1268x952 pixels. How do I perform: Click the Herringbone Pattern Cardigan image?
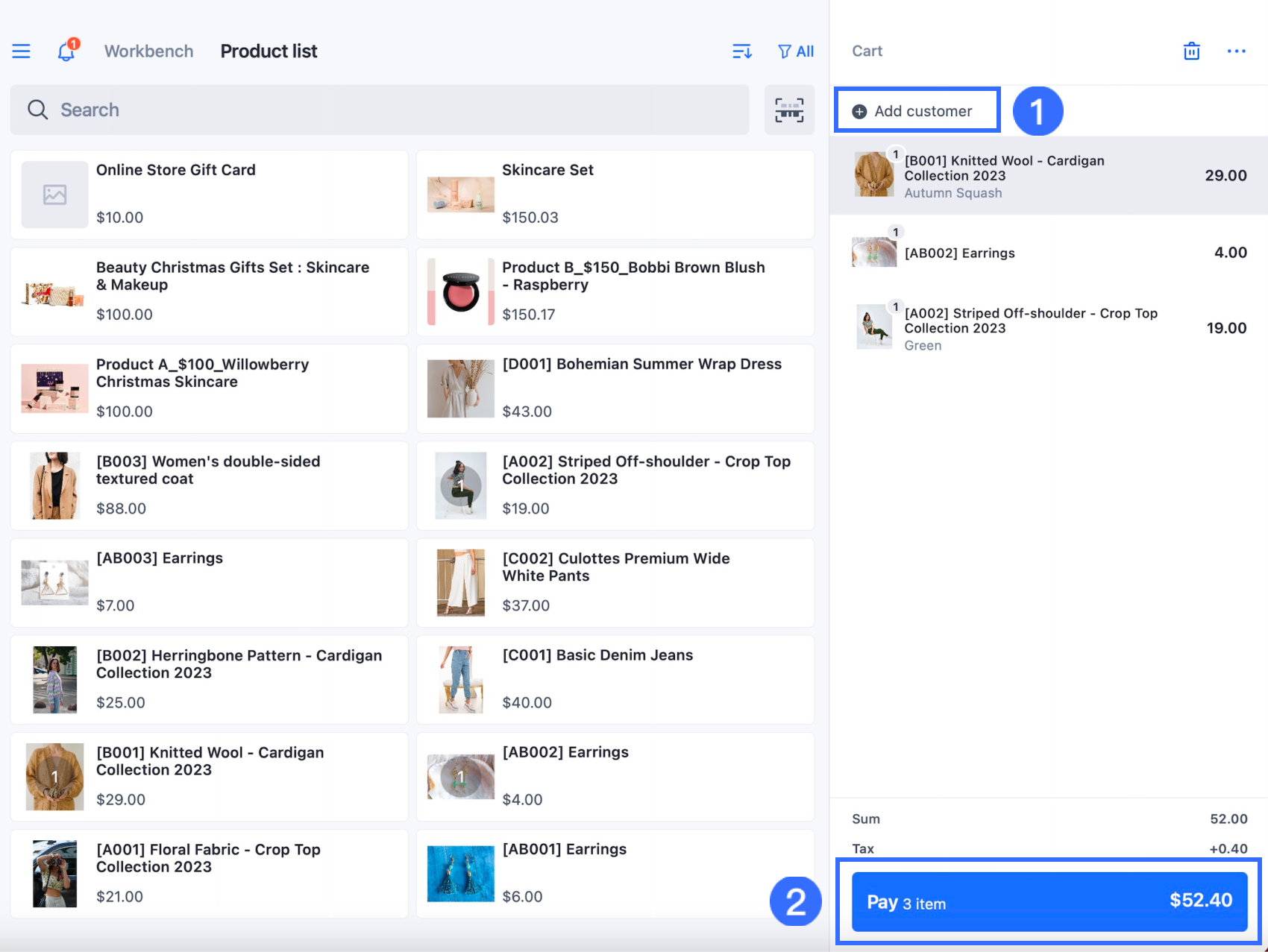54,679
